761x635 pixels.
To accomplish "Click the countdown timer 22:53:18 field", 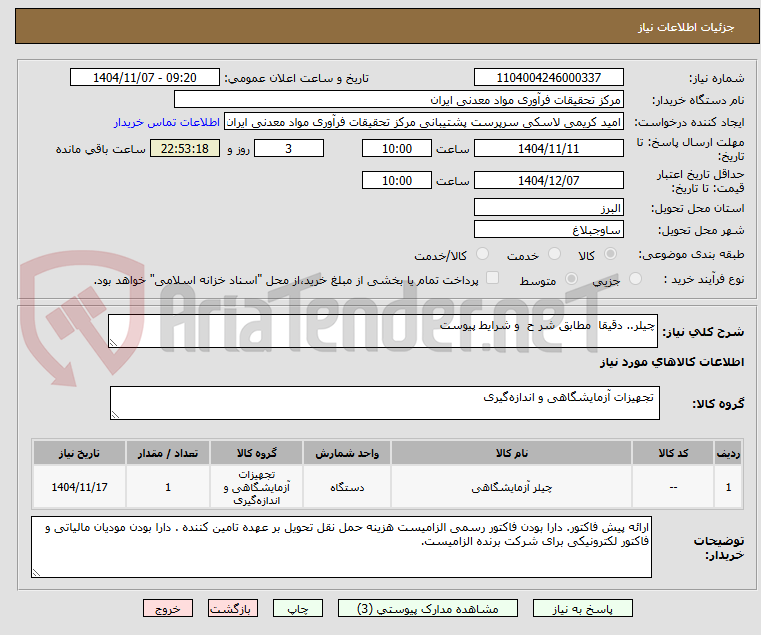I will 185,149.
